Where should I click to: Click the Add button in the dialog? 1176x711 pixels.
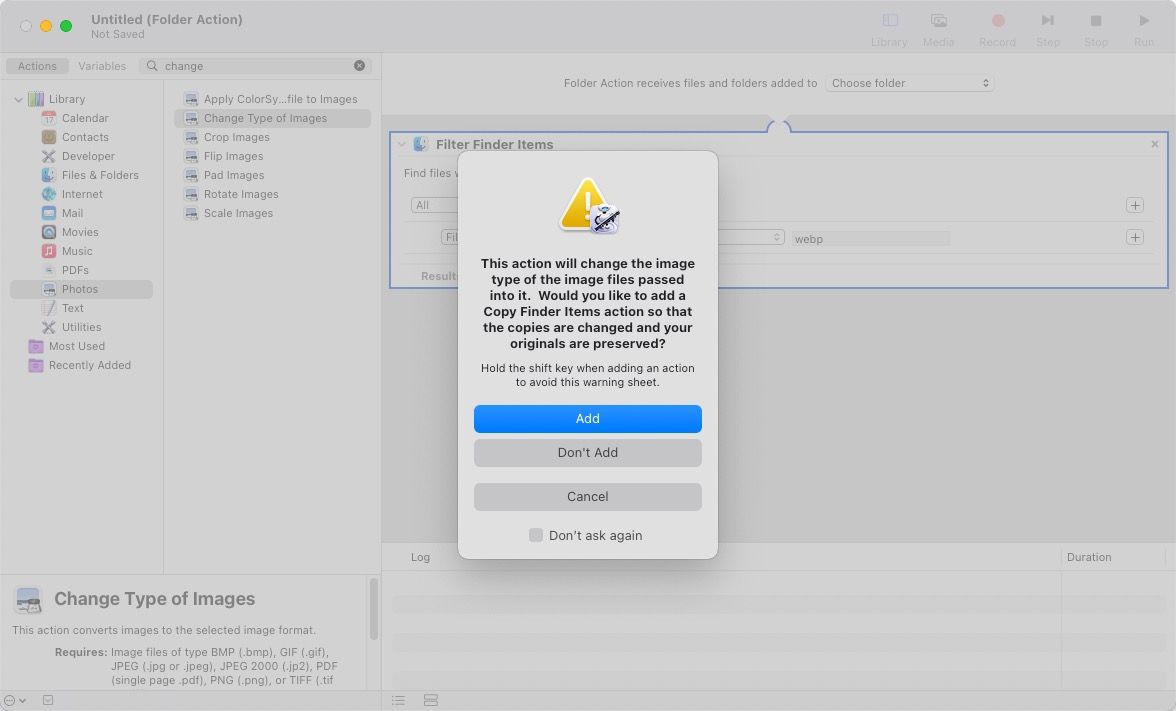(587, 418)
